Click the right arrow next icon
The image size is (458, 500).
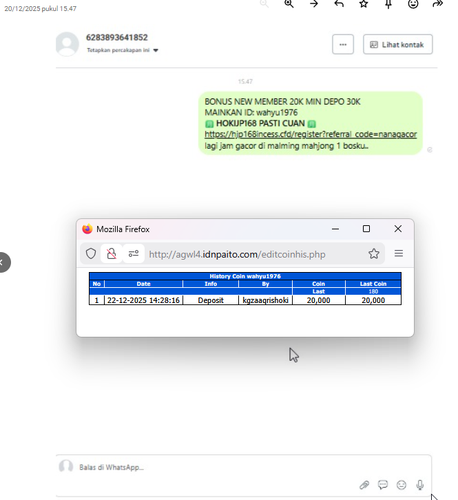(x=314, y=4)
